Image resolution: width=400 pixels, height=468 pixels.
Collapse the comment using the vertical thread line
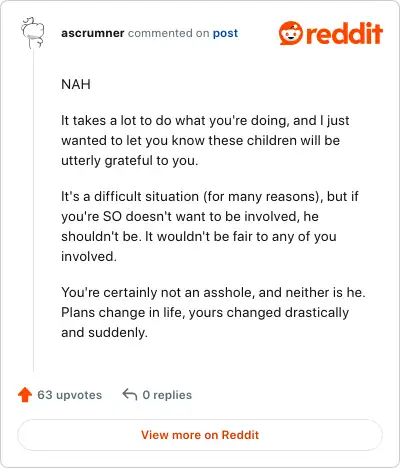[33, 211]
